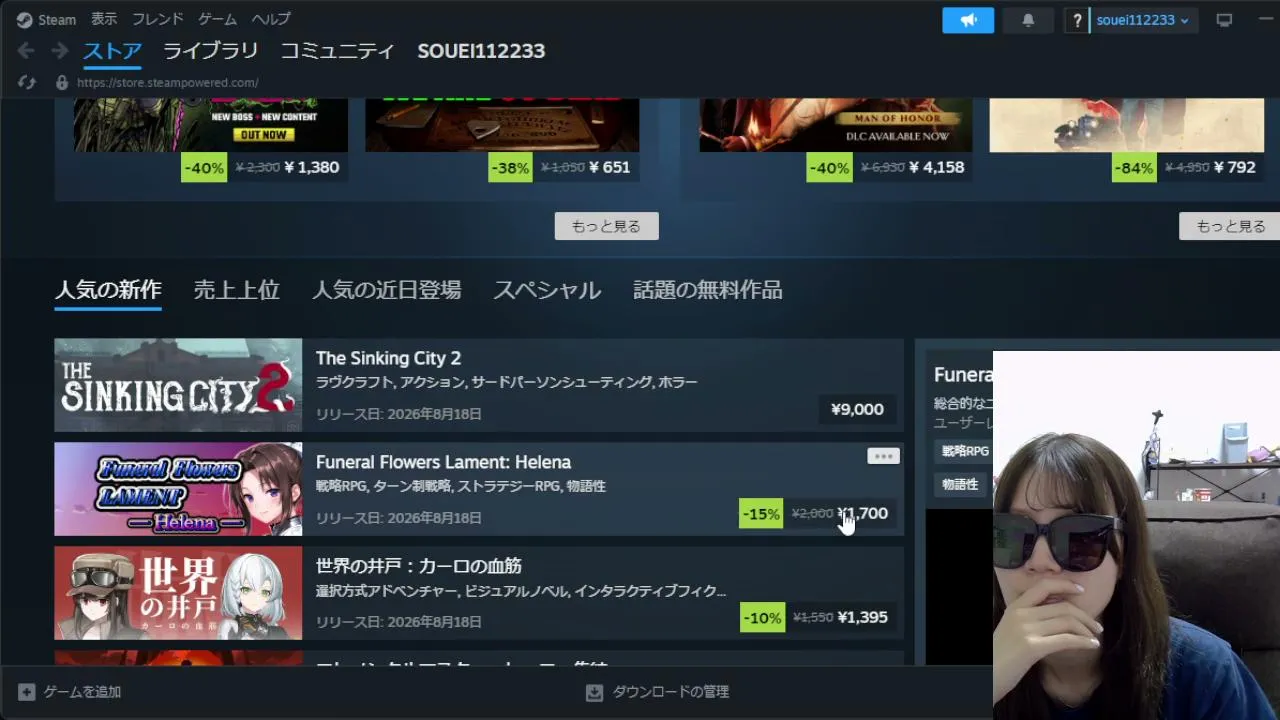Screen dimensions: 1280x720
Task: Click the 物語性 tag in preview panel
Action: [960, 484]
